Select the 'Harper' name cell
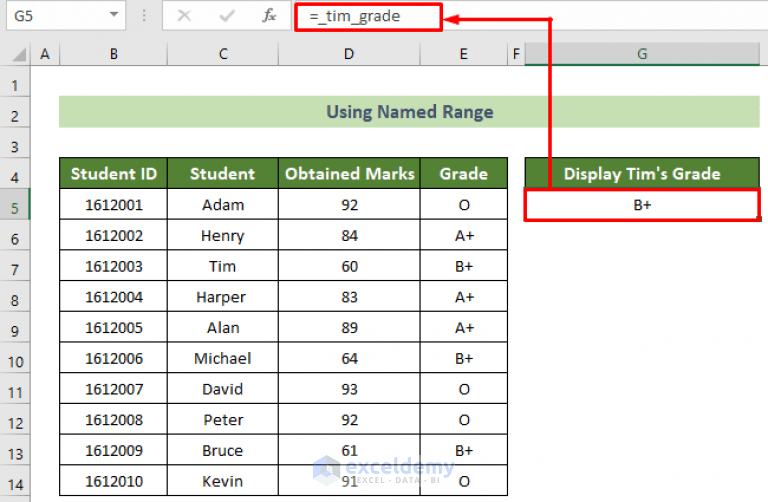 tap(223, 297)
